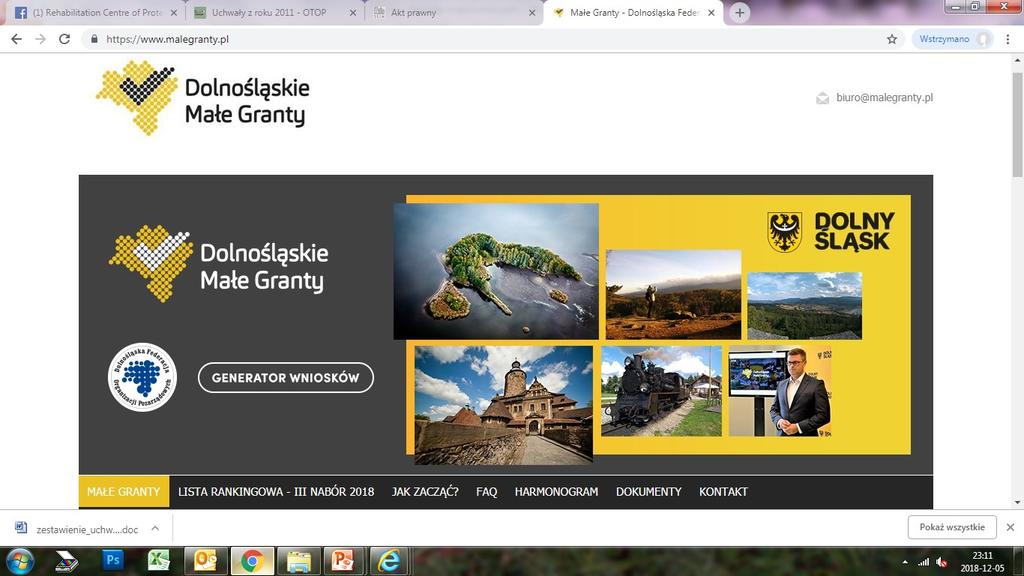Open LISTA RANKINGOWA - III NABÓR 2018
The height and width of the screenshot is (576, 1024).
point(276,492)
